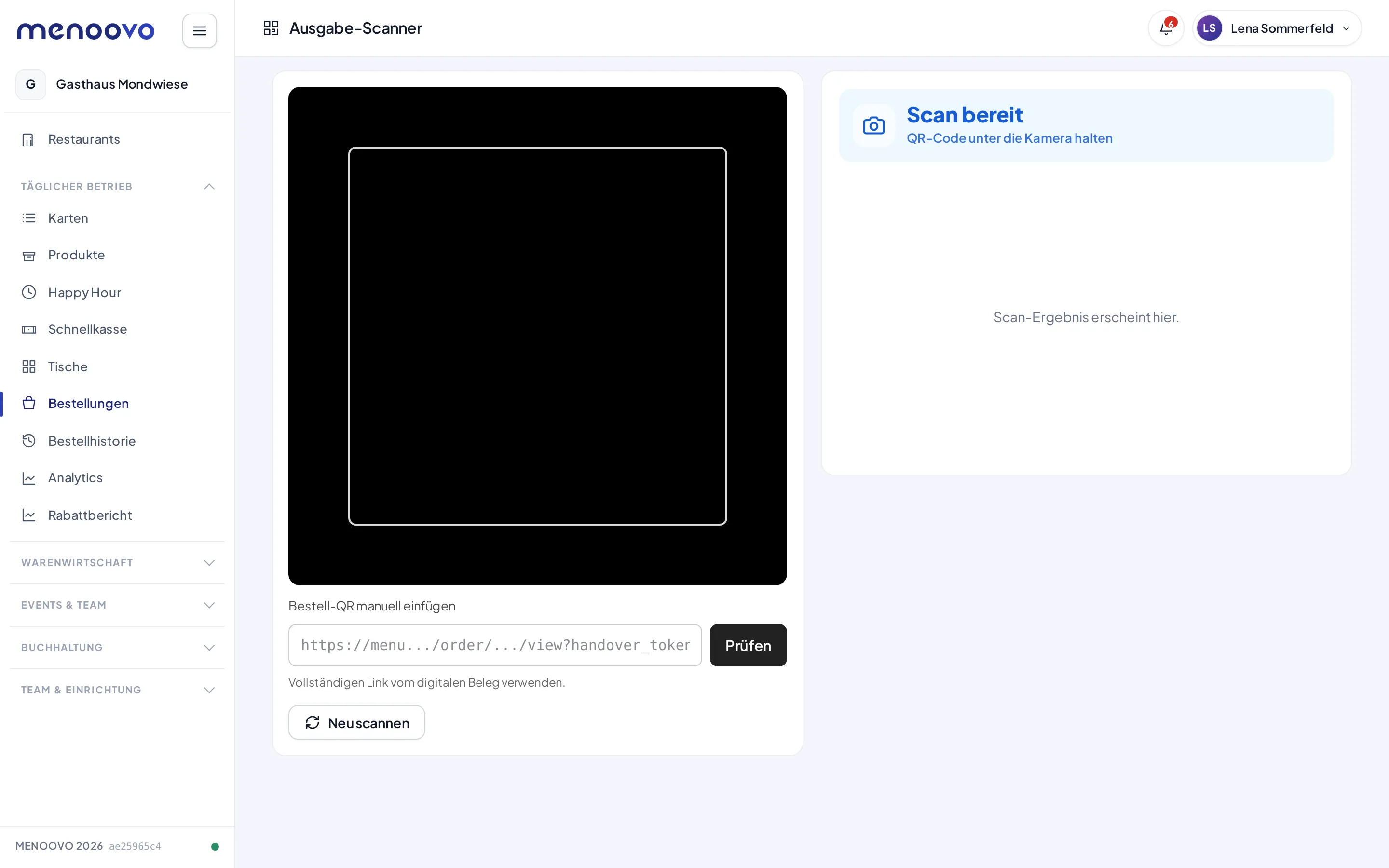This screenshot has height=868, width=1389.
Task: Go to Karten in the sidebar
Action: [117, 218]
